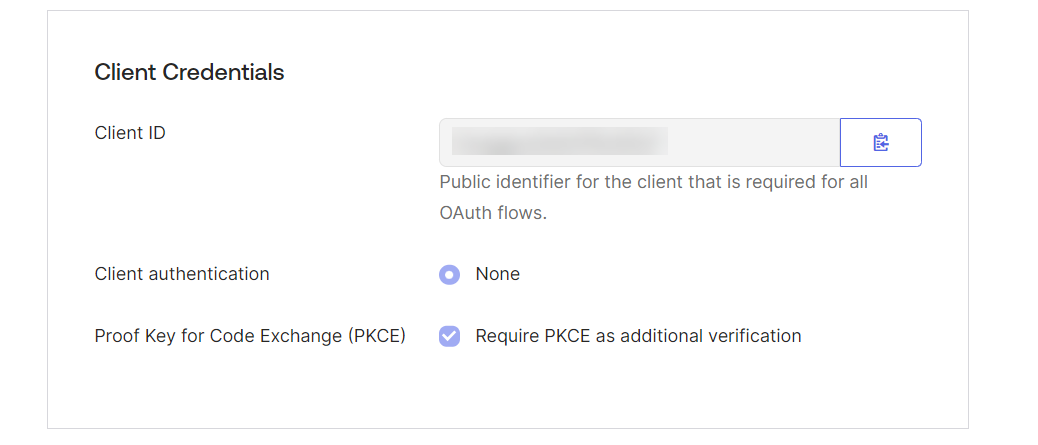Click the clipboard icon beside Client ID field
This screenshot has width=1038, height=445.
[x=880, y=142]
